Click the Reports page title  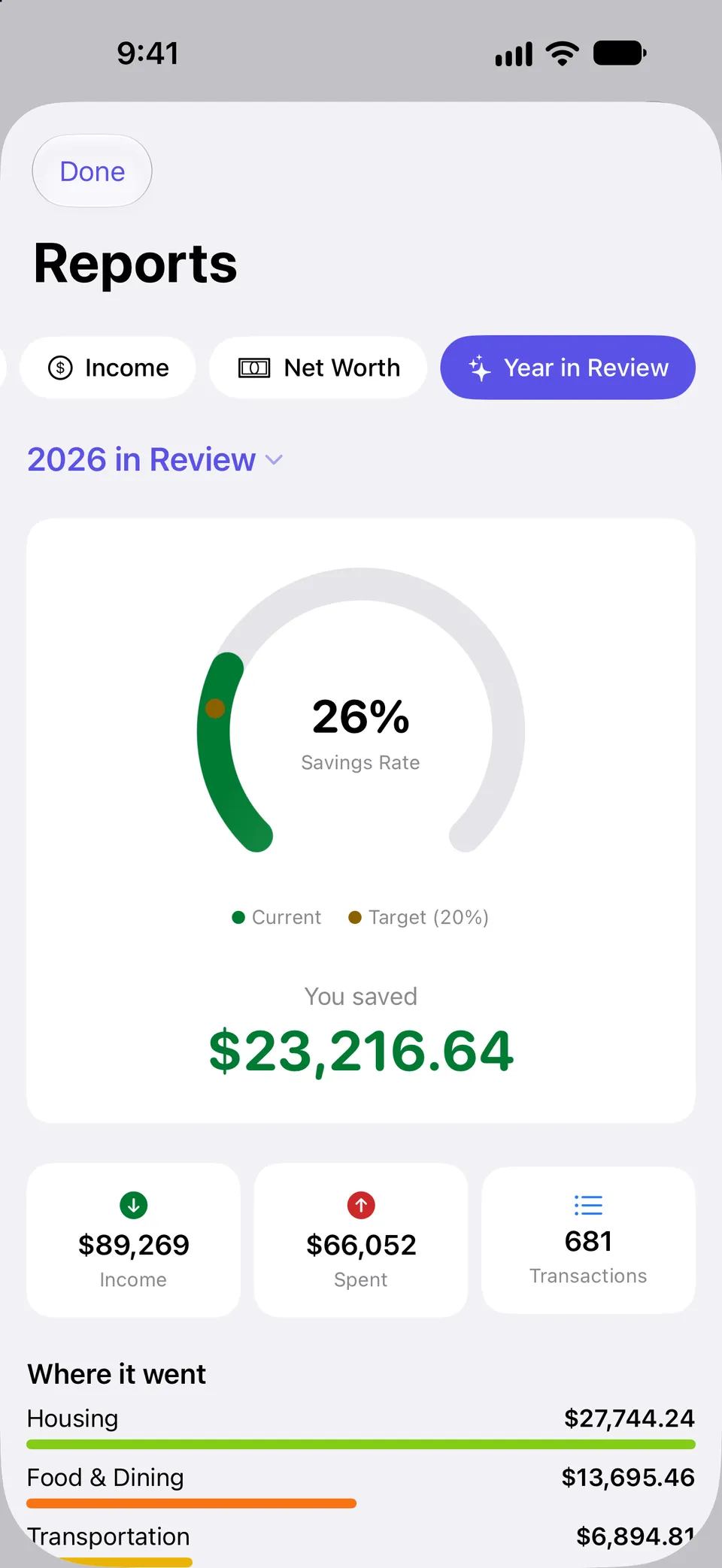point(135,263)
